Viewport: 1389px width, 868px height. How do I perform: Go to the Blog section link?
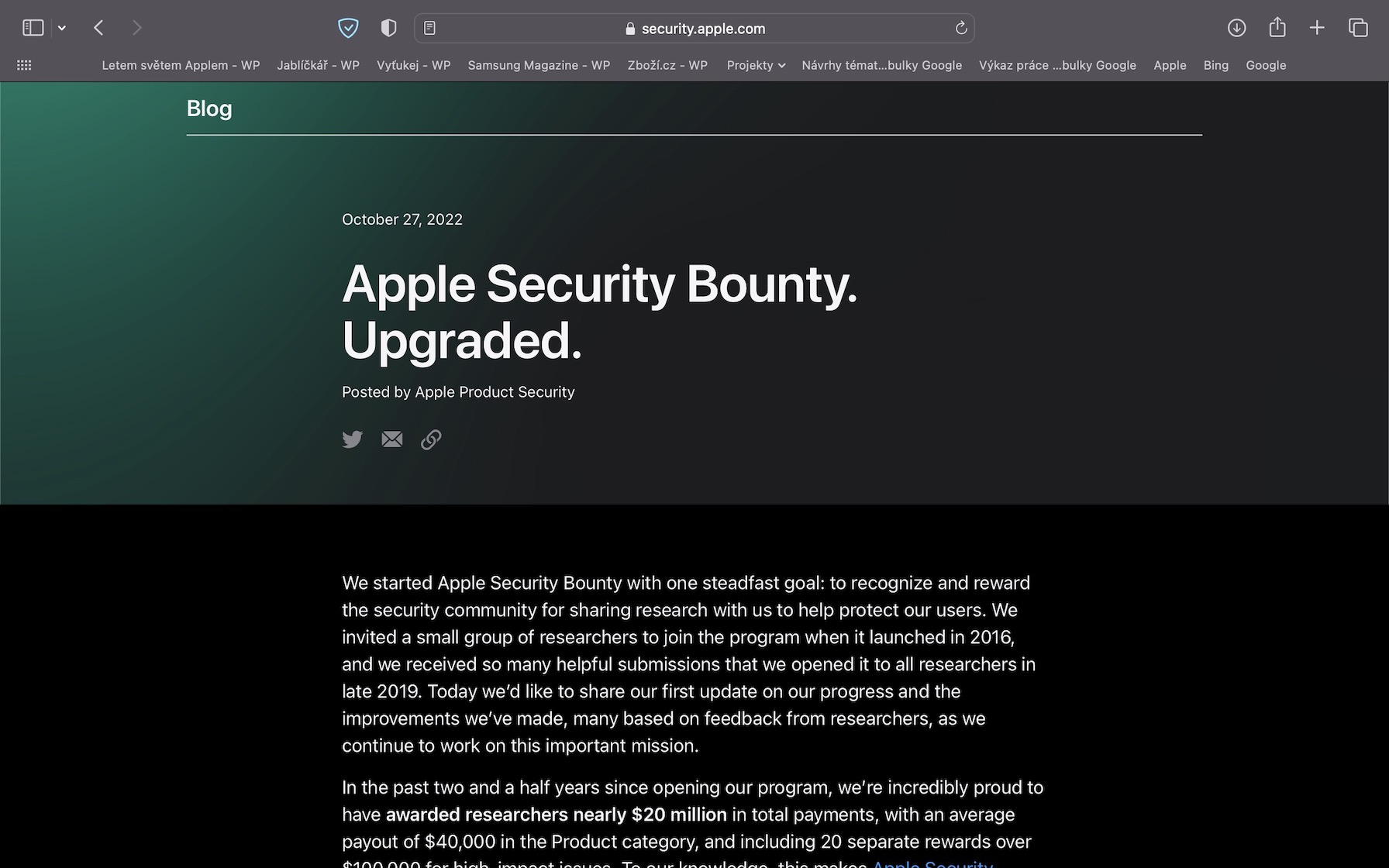click(x=209, y=108)
